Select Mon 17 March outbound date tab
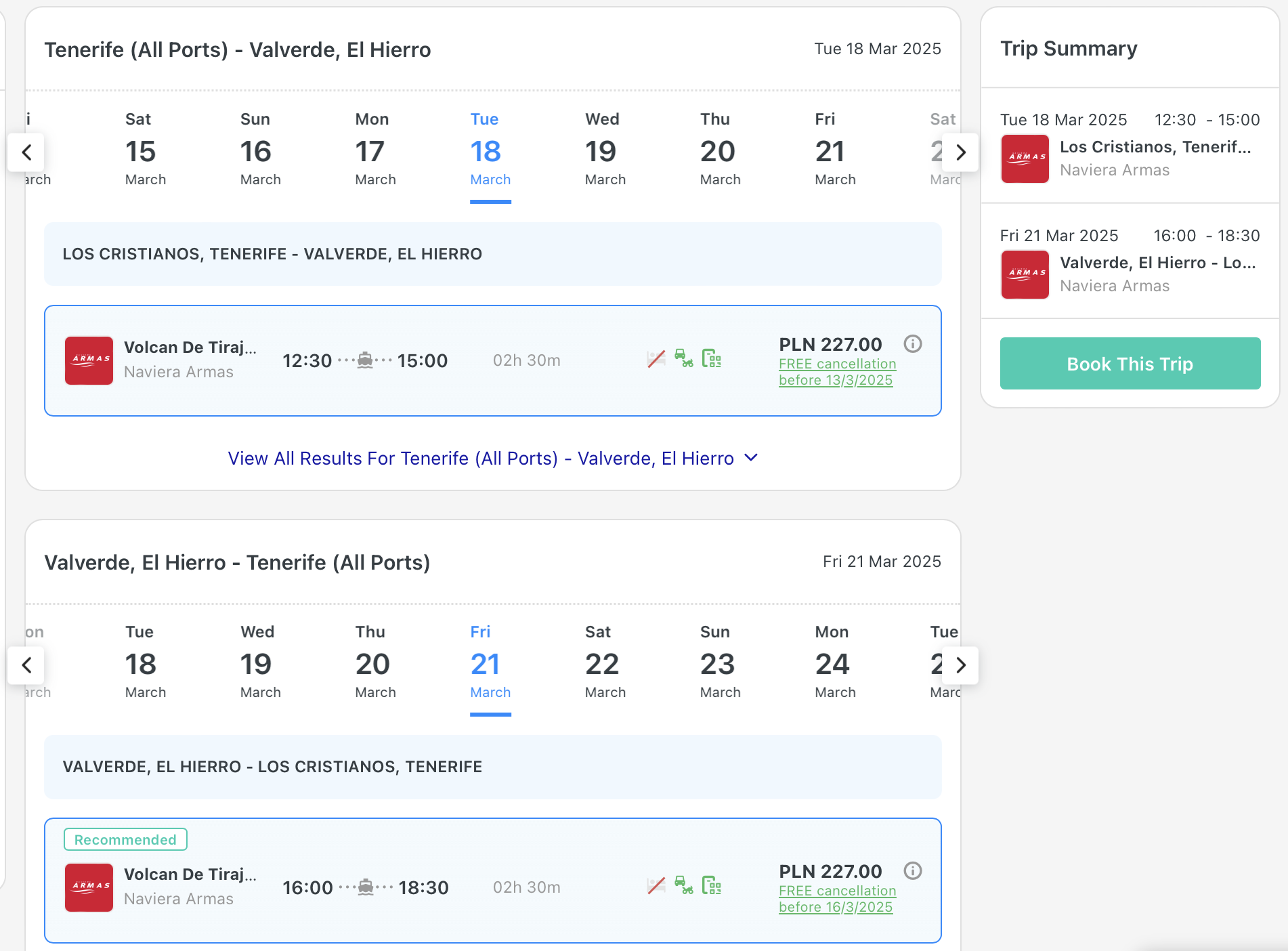1288x951 pixels. [x=375, y=150]
